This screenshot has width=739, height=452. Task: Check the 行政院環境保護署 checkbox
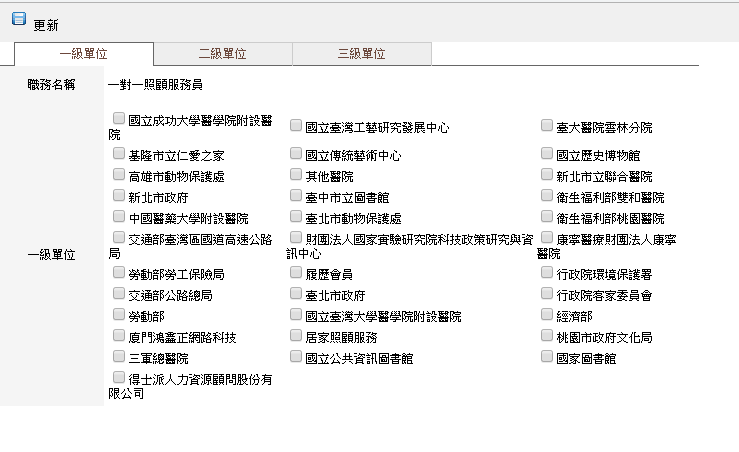pyautogui.click(x=547, y=273)
